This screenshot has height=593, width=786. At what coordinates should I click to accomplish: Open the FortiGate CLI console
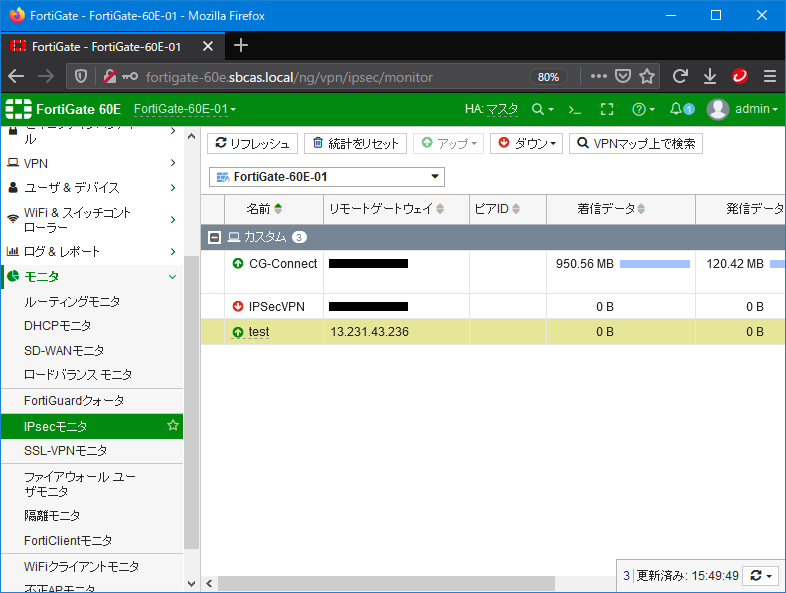[x=575, y=109]
